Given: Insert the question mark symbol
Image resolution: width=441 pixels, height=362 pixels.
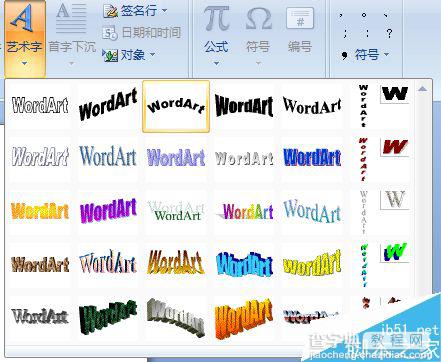Looking at the screenshot, I should 389,33.
